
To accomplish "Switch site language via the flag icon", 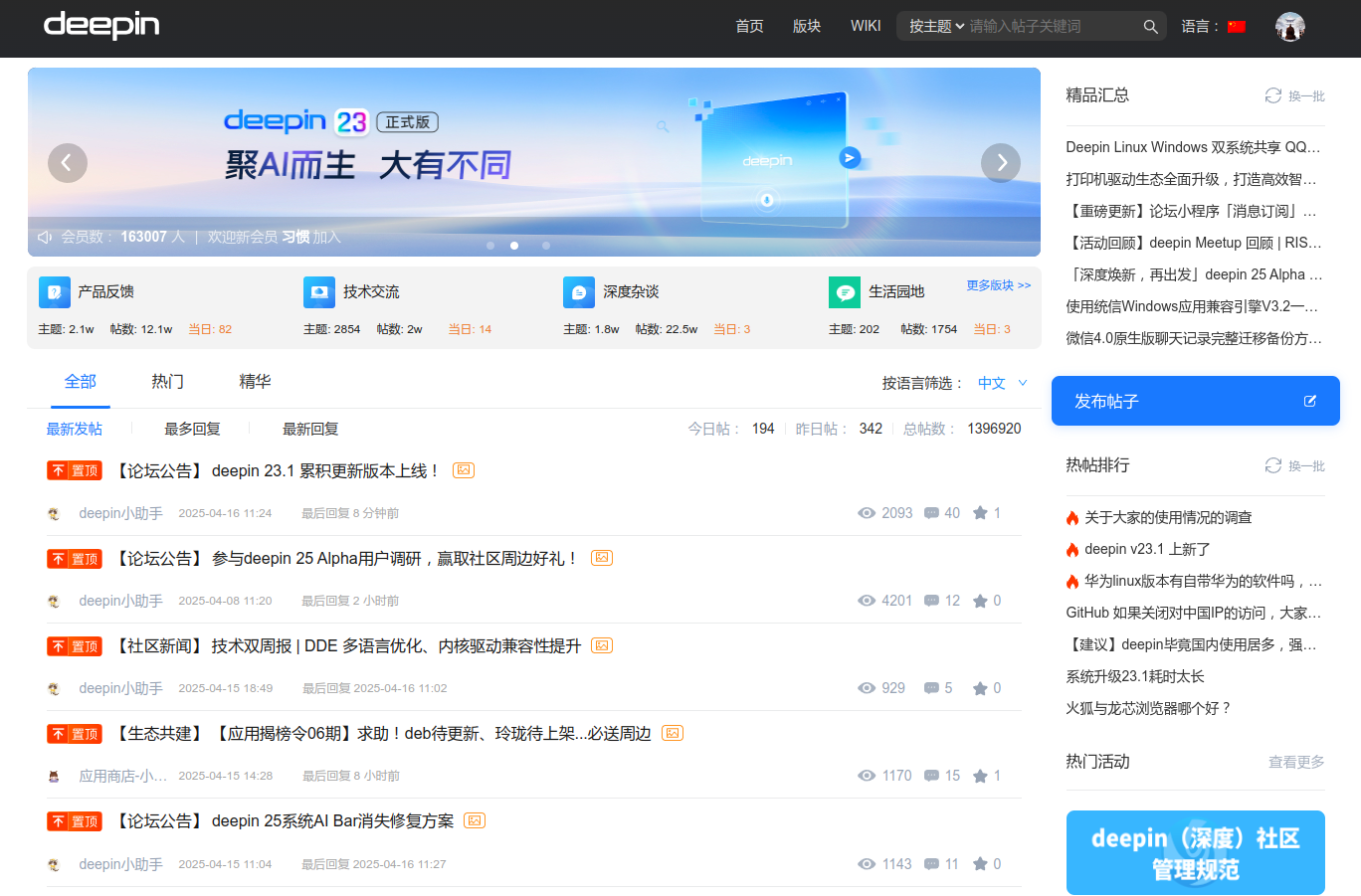I will [x=1237, y=27].
